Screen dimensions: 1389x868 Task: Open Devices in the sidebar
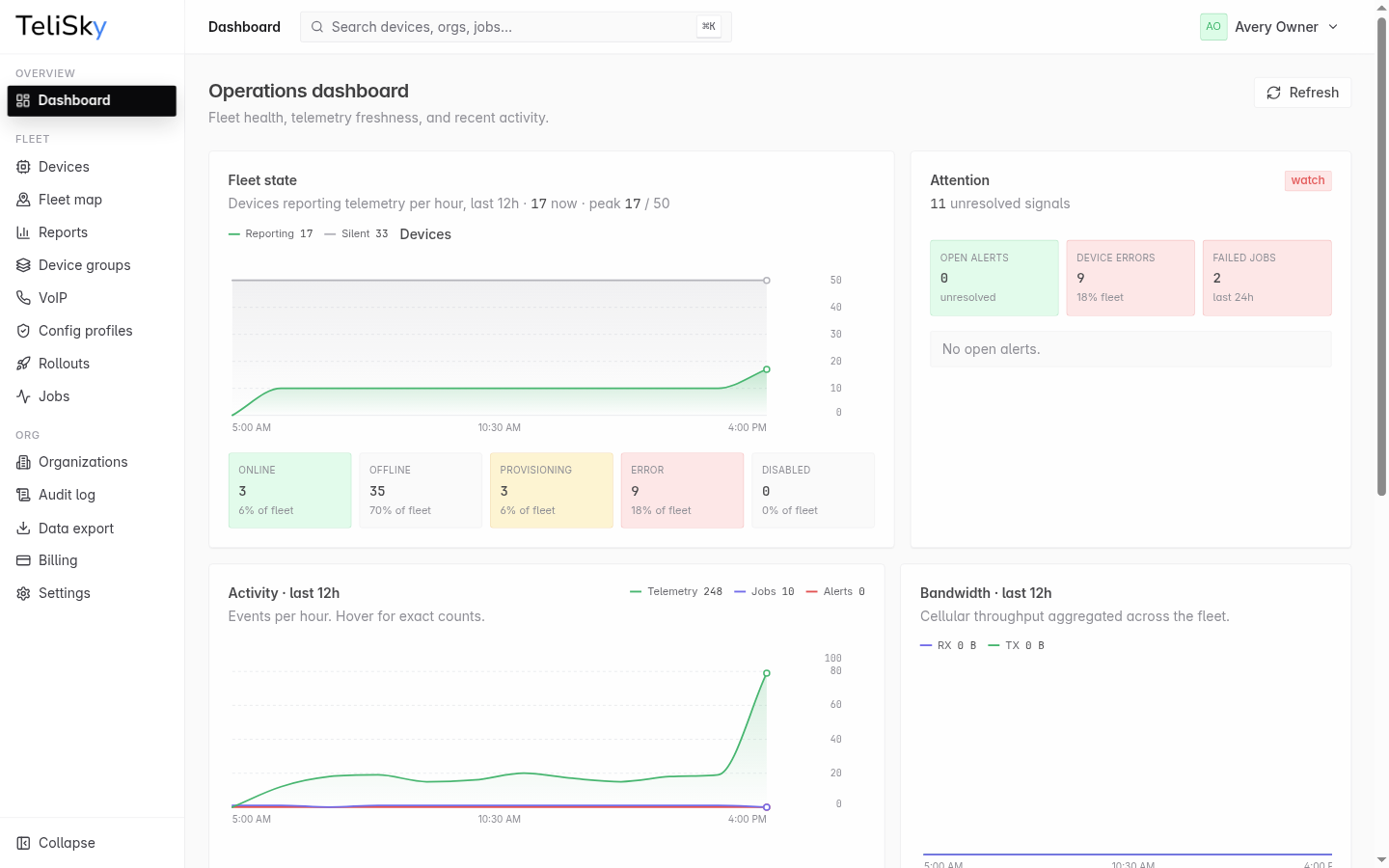click(92, 167)
